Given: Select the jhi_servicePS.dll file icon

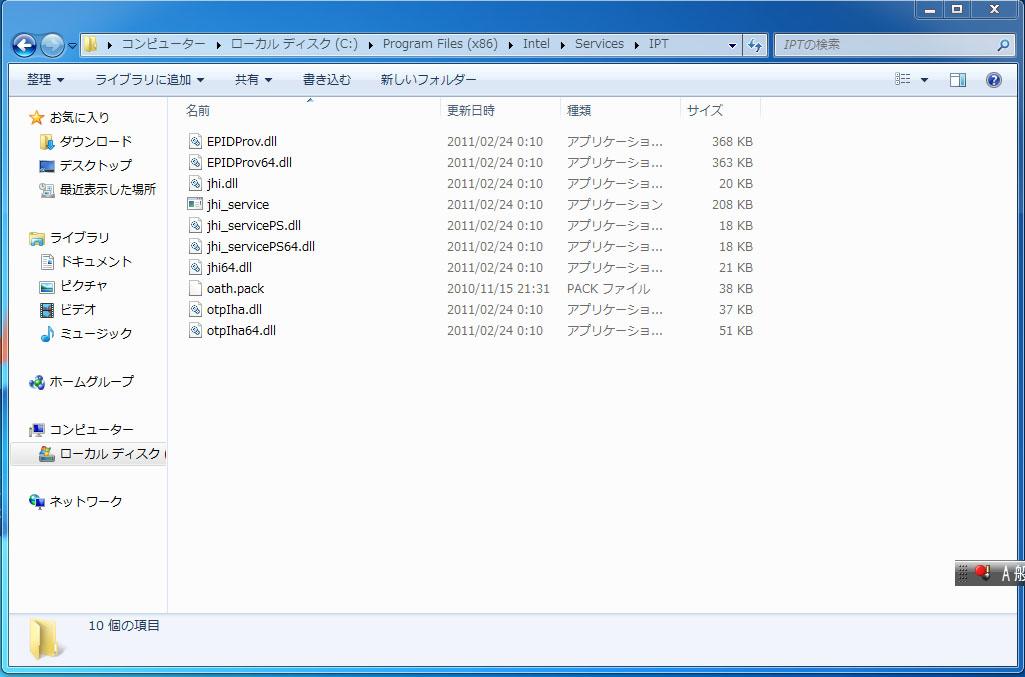Looking at the screenshot, I should 195,225.
